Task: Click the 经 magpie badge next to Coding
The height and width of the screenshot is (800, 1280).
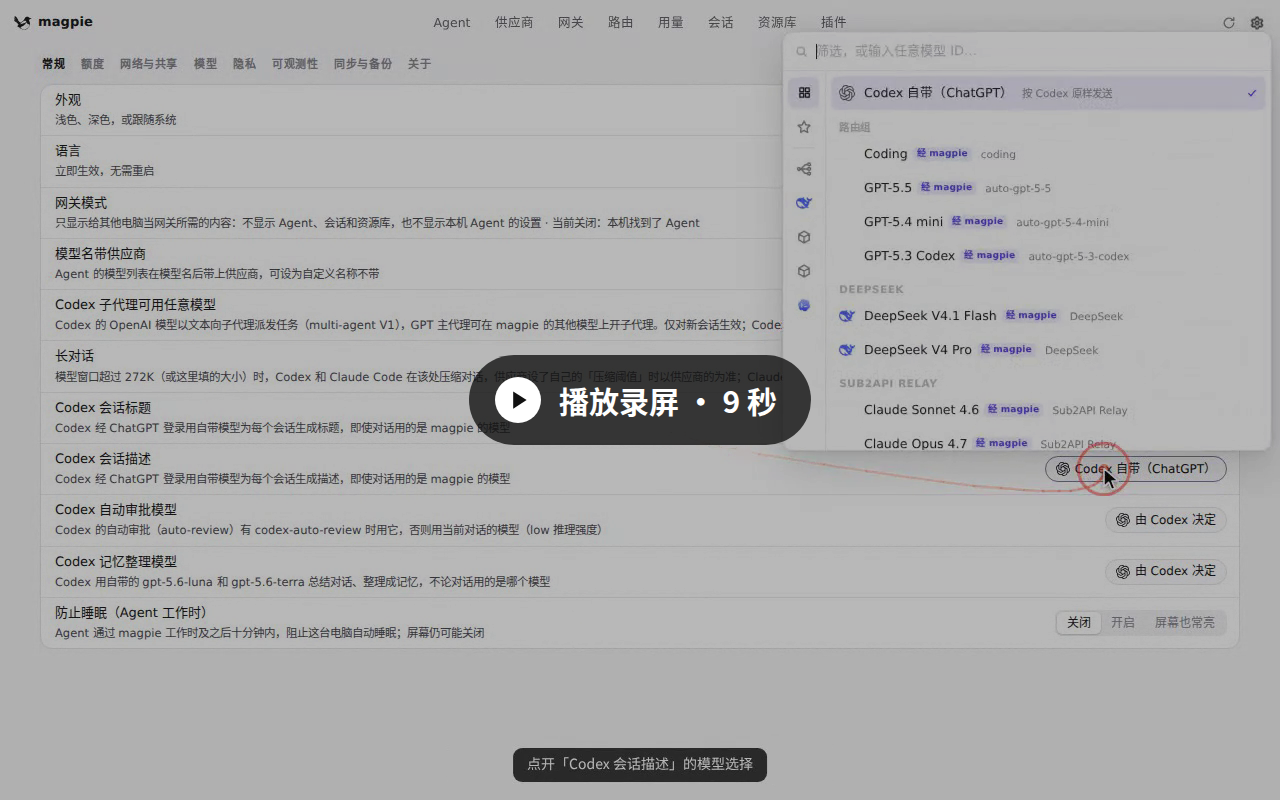Action: 943,154
